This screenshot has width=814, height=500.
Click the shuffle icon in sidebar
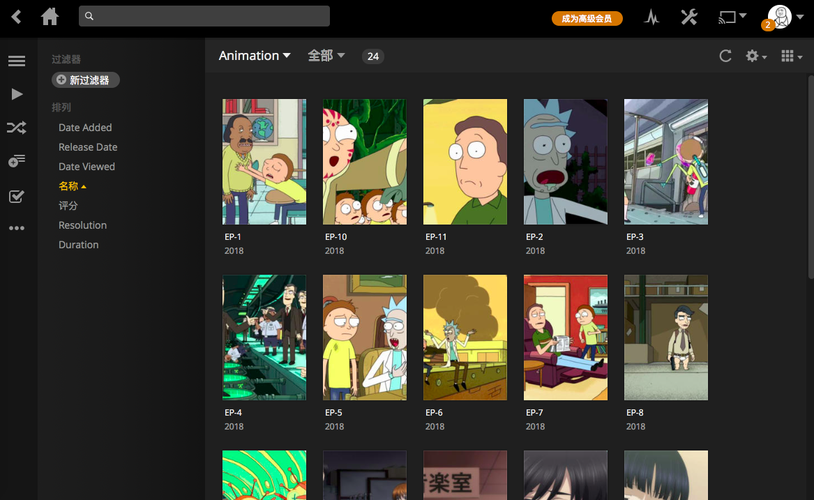click(x=16, y=127)
